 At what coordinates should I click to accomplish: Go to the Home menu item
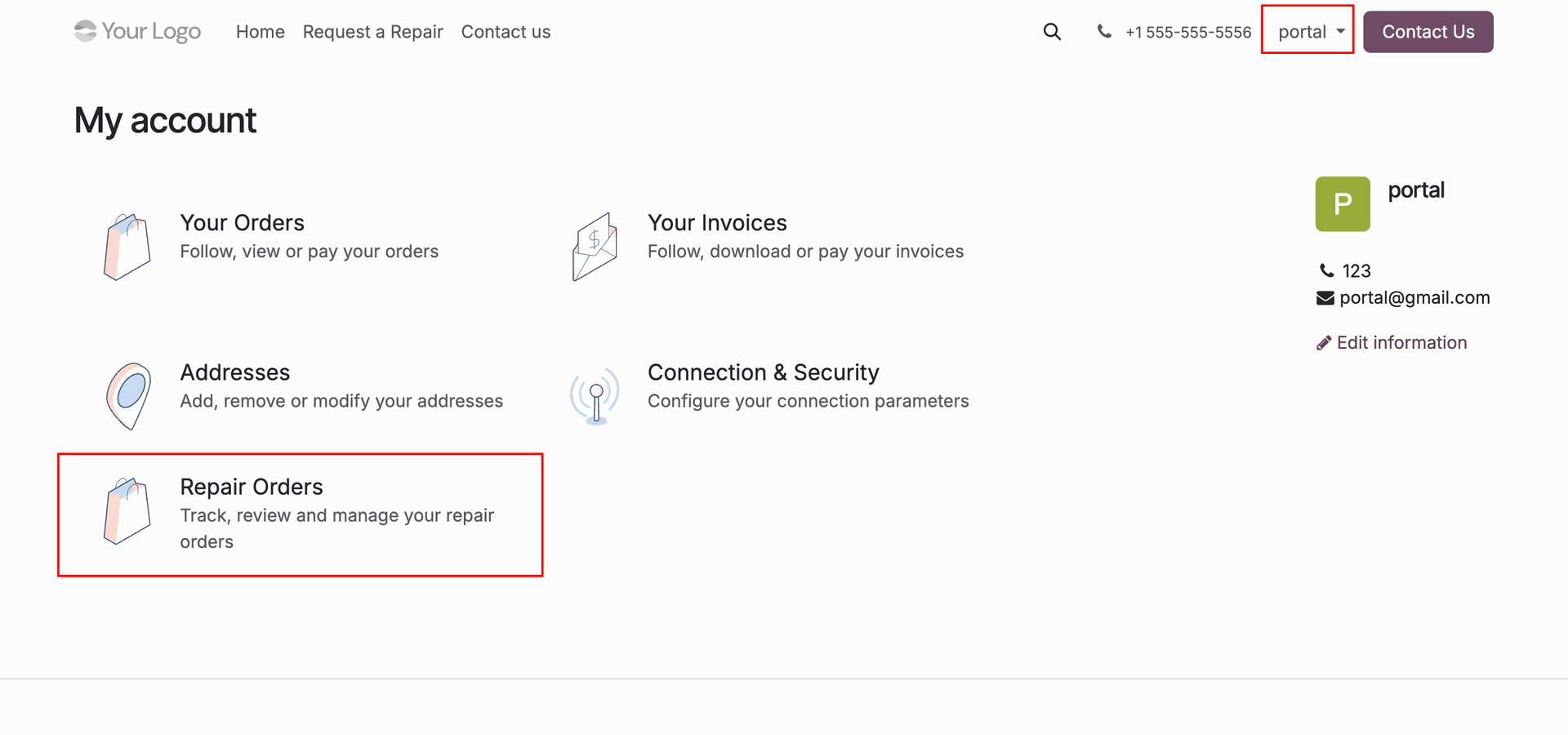(x=261, y=32)
